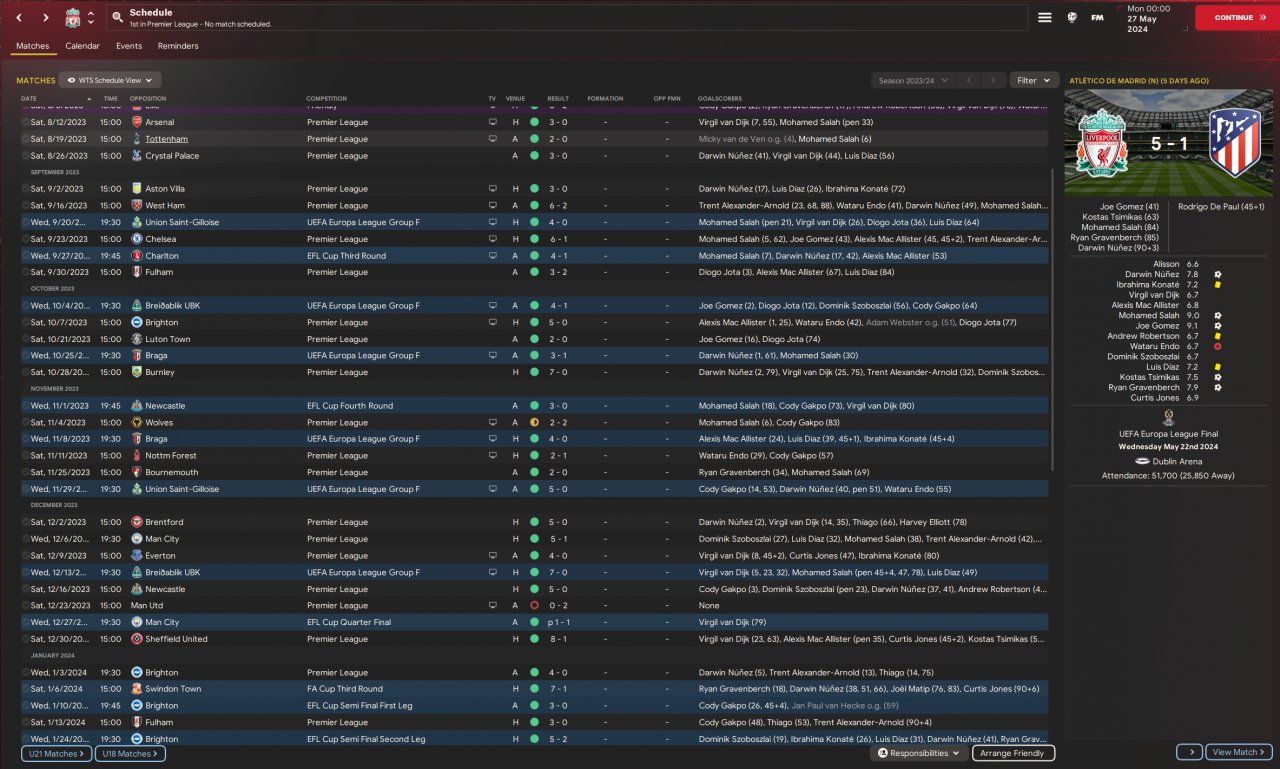
Task: Click the Burnley club crest
Action: point(137,372)
